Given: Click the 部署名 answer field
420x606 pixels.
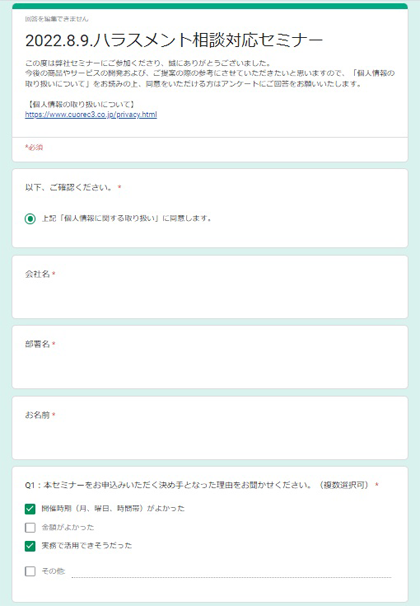Looking at the screenshot, I should click(x=210, y=367).
